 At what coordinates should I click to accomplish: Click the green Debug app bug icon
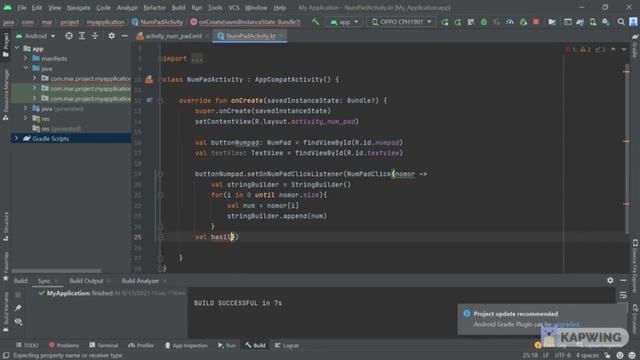[484, 22]
